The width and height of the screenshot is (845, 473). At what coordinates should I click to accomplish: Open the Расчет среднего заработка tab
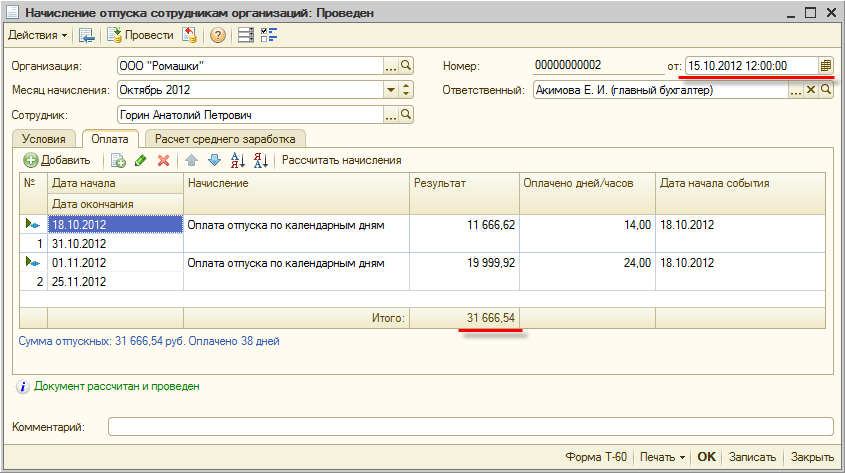(226, 139)
